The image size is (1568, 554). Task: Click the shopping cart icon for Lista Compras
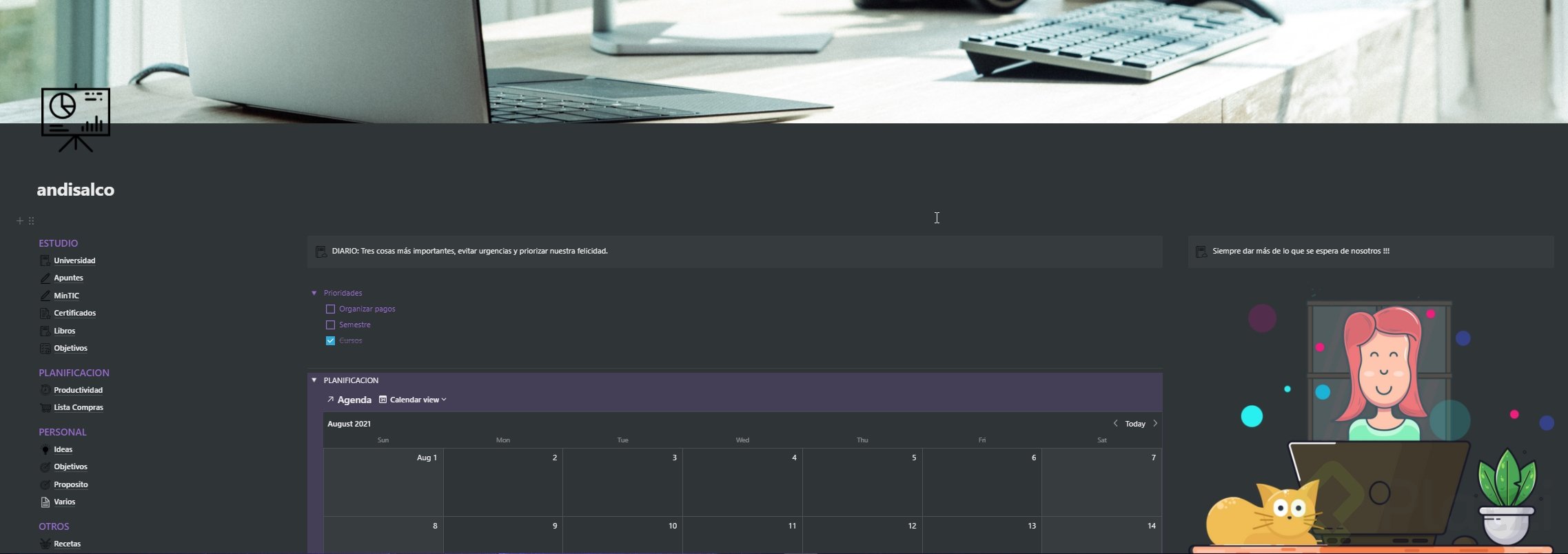[x=45, y=408]
